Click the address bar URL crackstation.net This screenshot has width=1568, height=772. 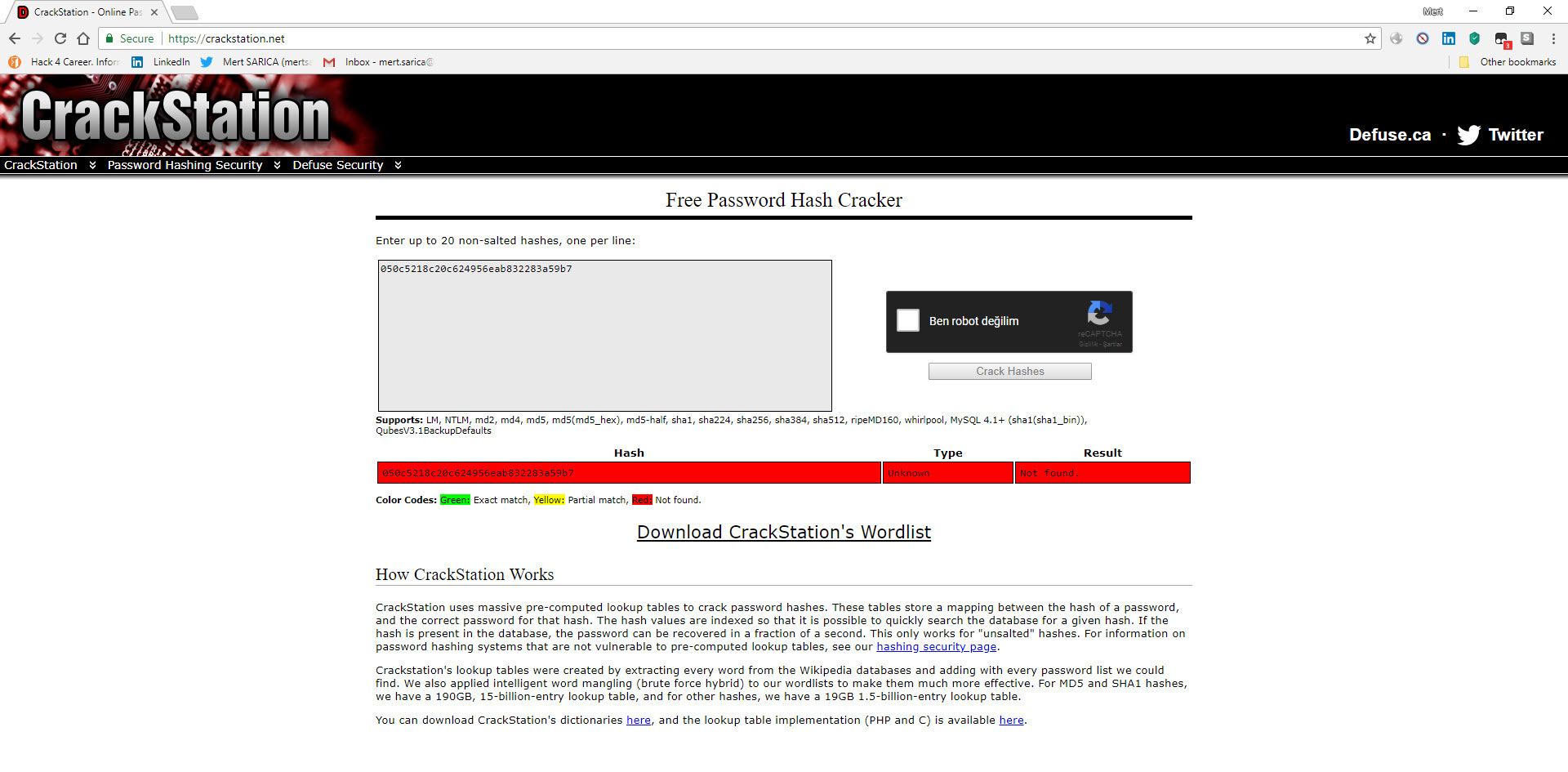pyautogui.click(x=226, y=38)
